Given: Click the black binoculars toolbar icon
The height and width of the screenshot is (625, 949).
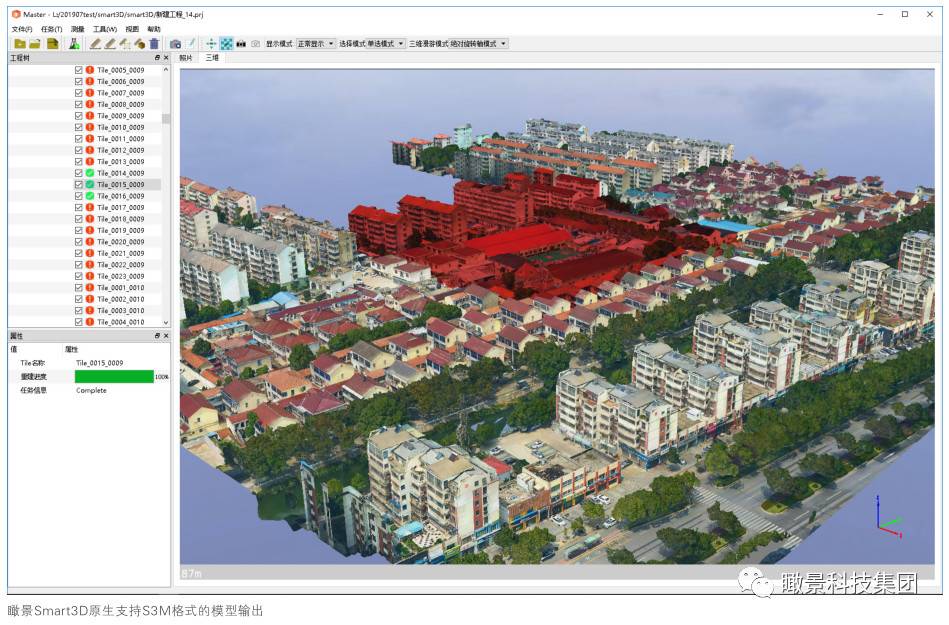Looking at the screenshot, I should click(x=241, y=44).
